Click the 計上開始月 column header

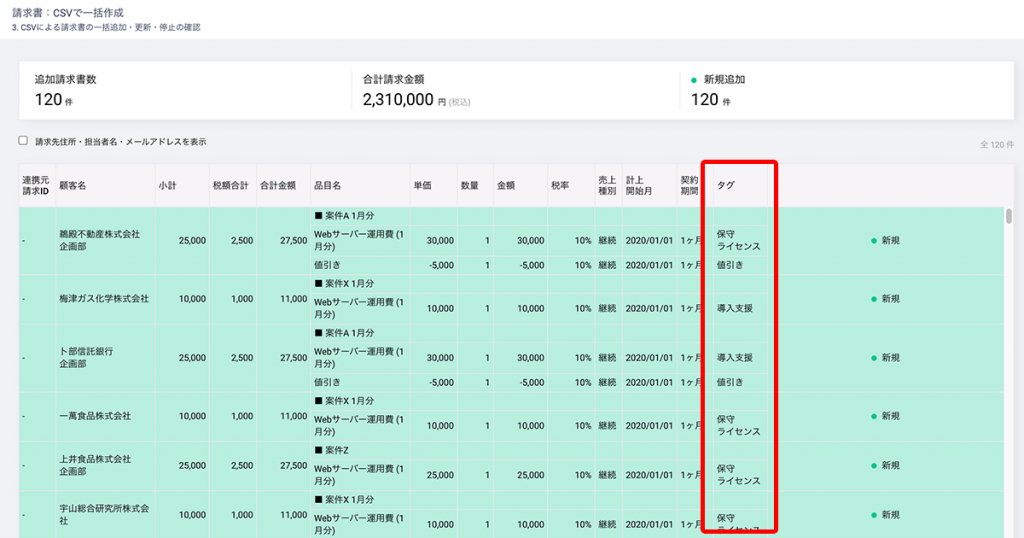[x=639, y=185]
